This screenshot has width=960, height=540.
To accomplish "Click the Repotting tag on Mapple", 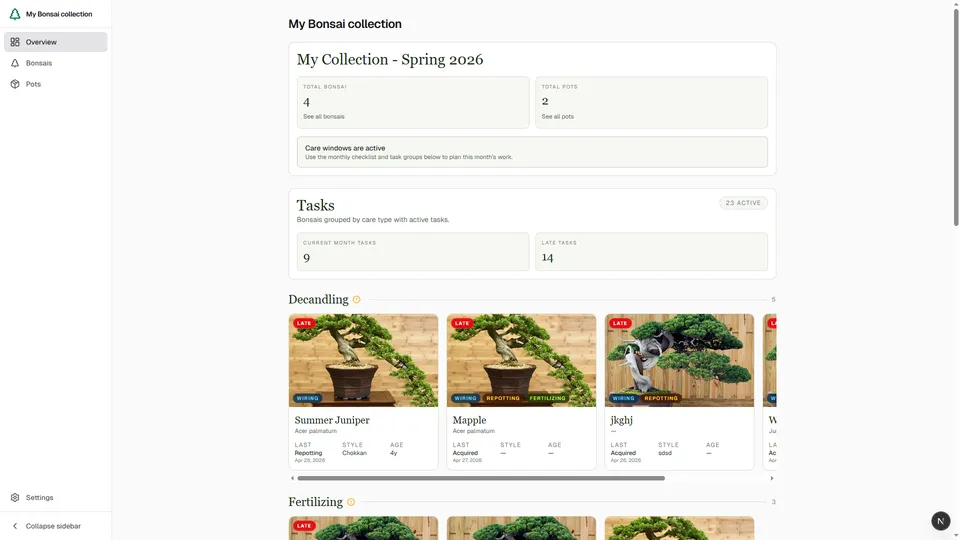I will coord(503,398).
